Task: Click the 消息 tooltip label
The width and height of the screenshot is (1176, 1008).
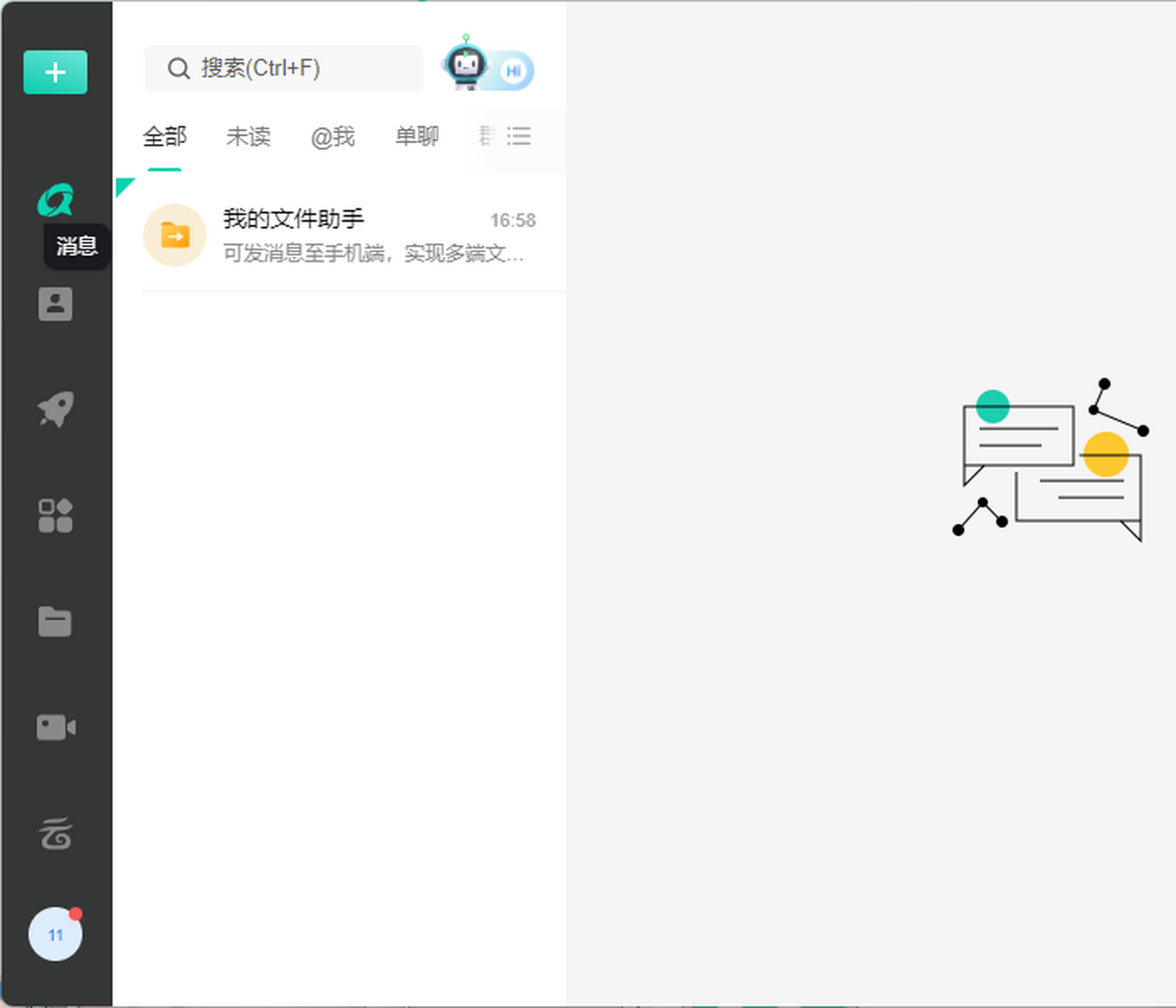Action: 76,247
